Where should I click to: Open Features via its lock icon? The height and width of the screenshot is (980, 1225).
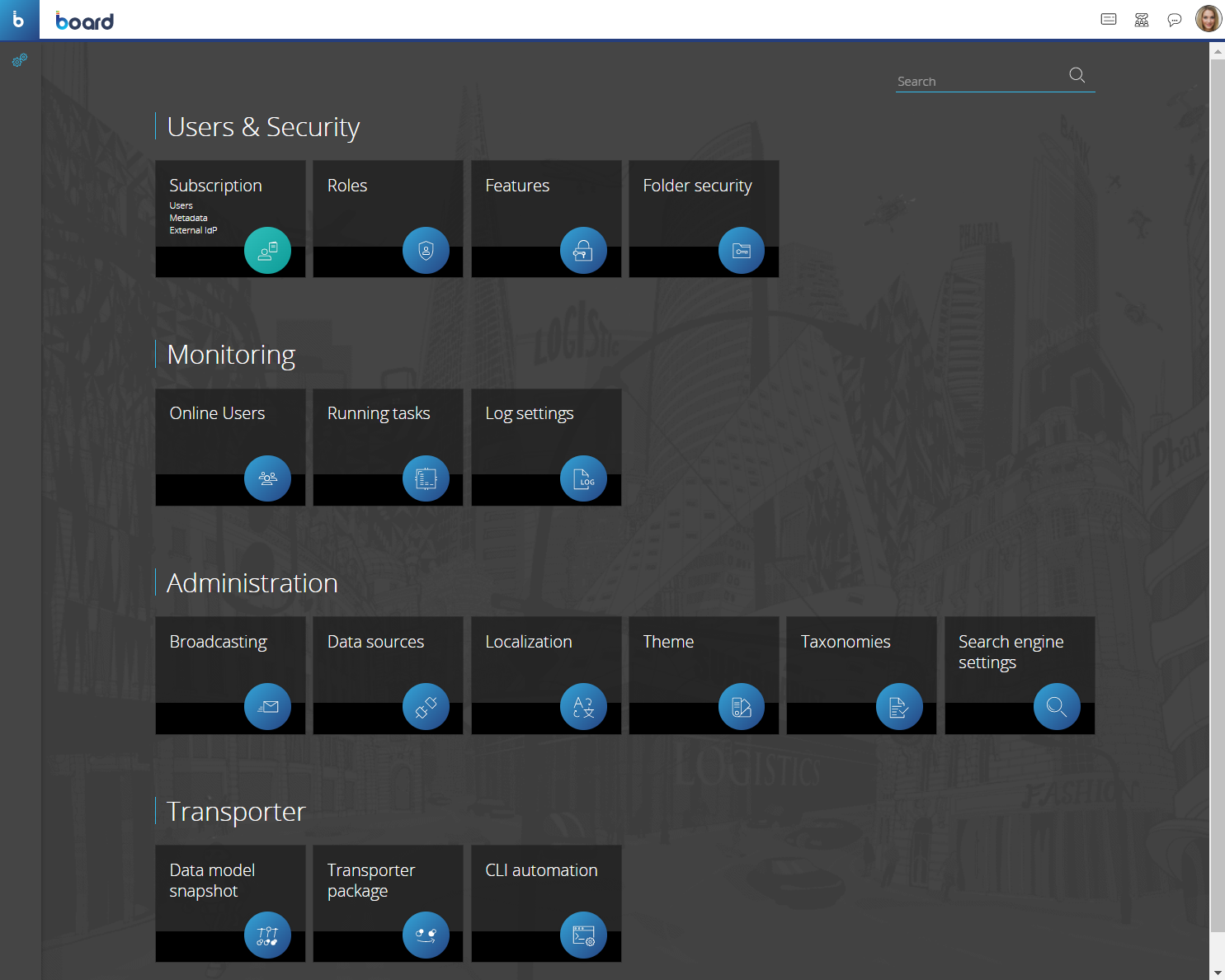coord(583,250)
